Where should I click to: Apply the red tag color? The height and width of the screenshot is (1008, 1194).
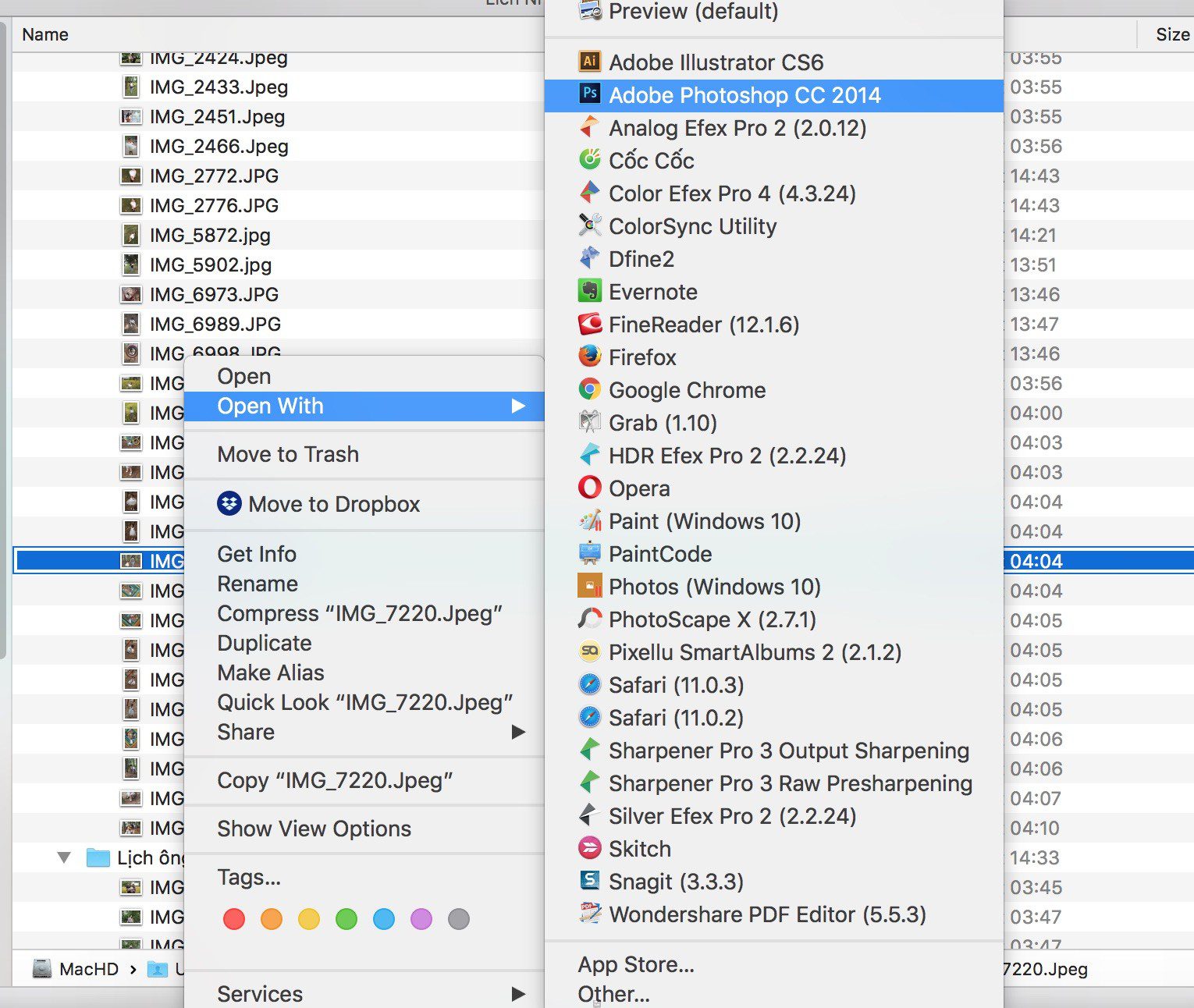click(234, 919)
